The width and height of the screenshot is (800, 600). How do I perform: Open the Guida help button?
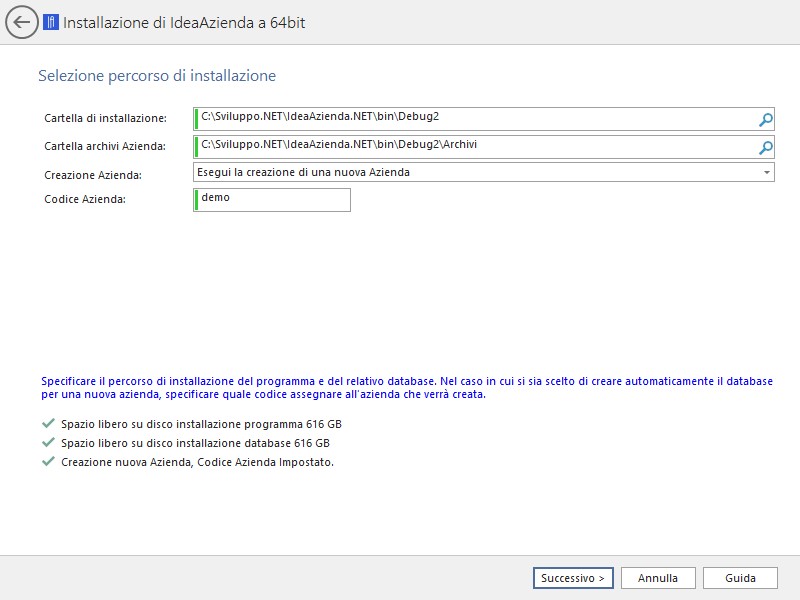click(740, 578)
